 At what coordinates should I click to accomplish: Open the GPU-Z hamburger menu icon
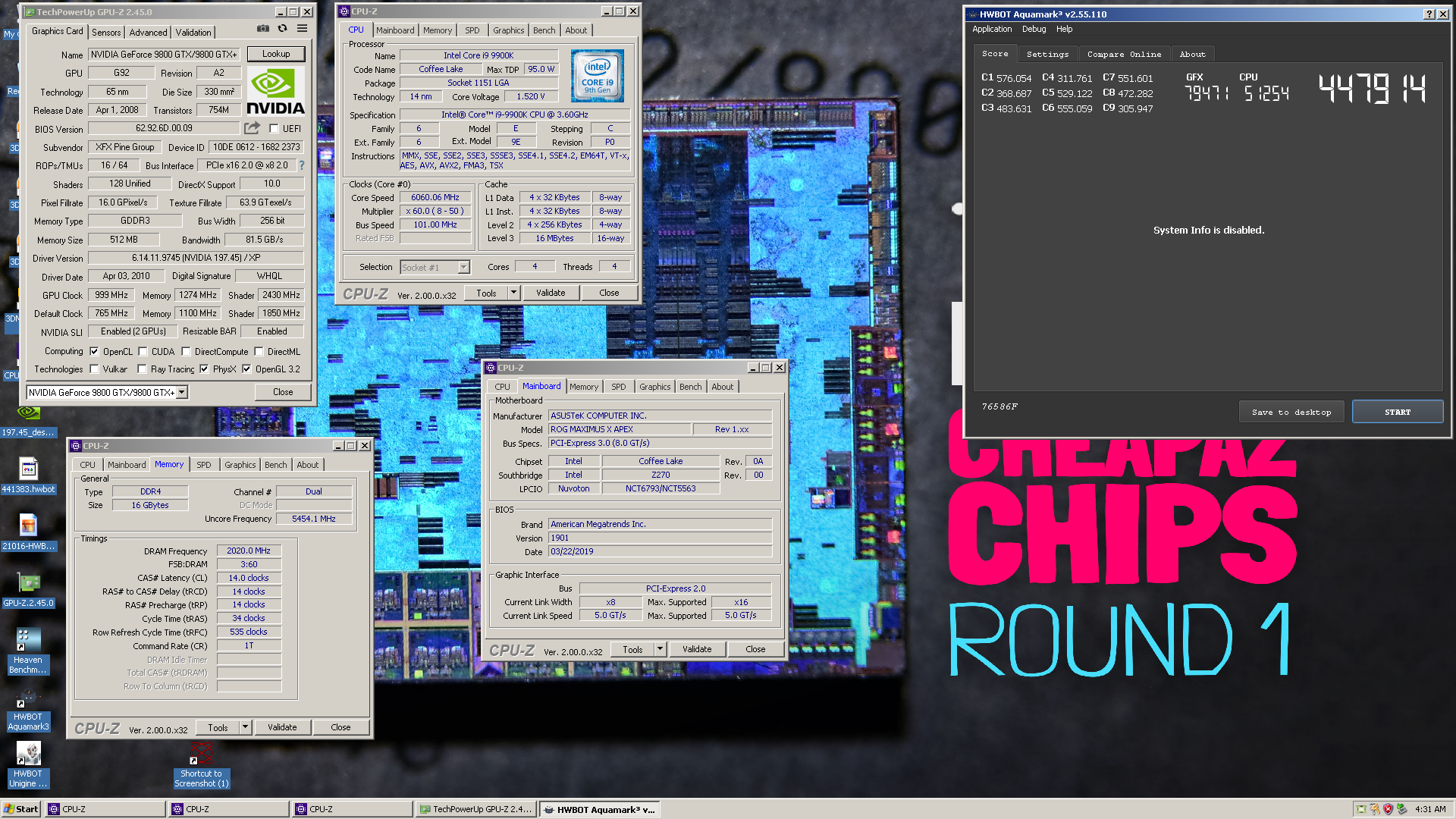(x=302, y=29)
